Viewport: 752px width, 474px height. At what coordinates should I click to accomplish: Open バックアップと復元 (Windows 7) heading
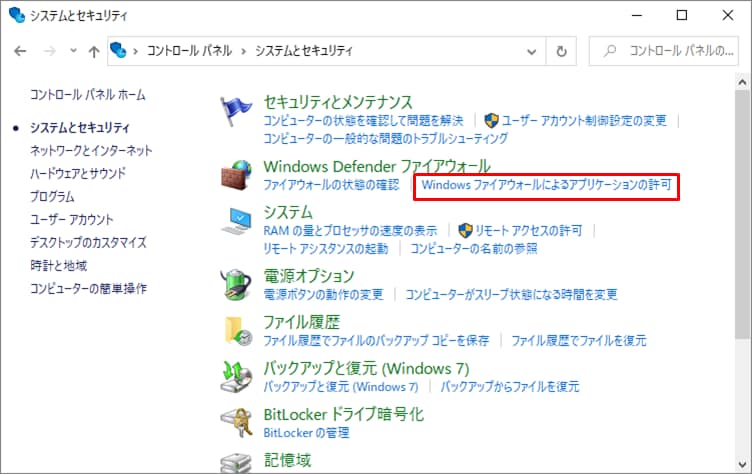coord(366,368)
